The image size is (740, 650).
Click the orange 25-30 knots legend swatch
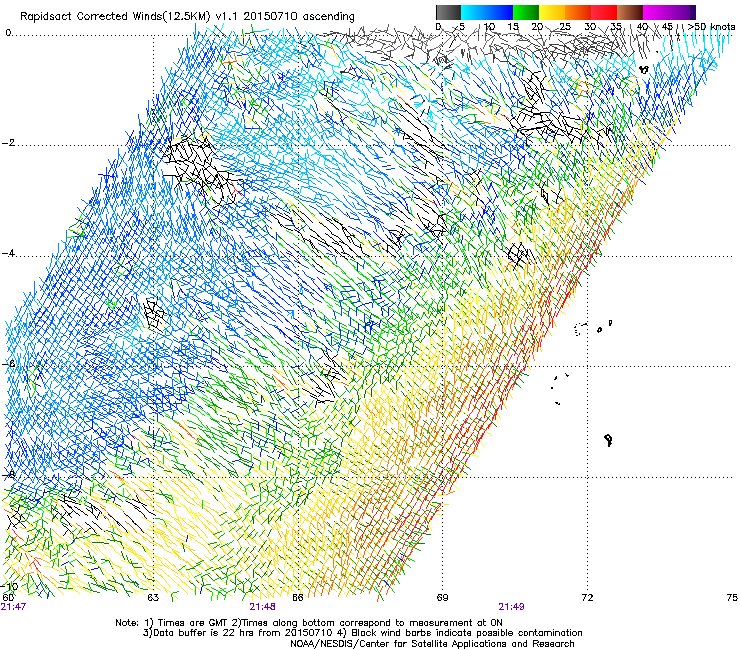(x=578, y=12)
